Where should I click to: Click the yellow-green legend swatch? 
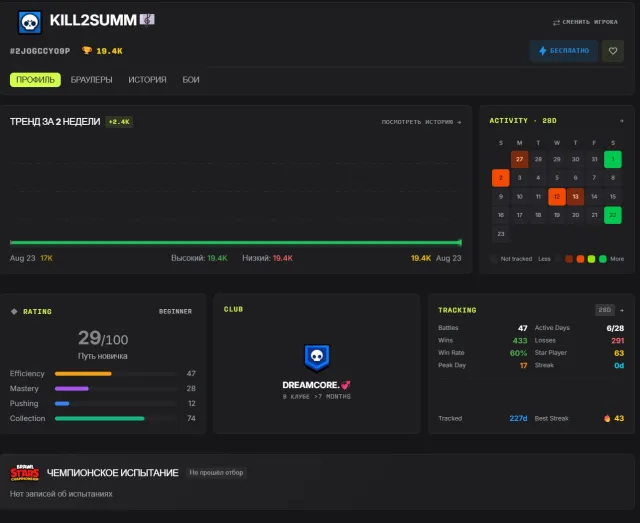(x=591, y=259)
